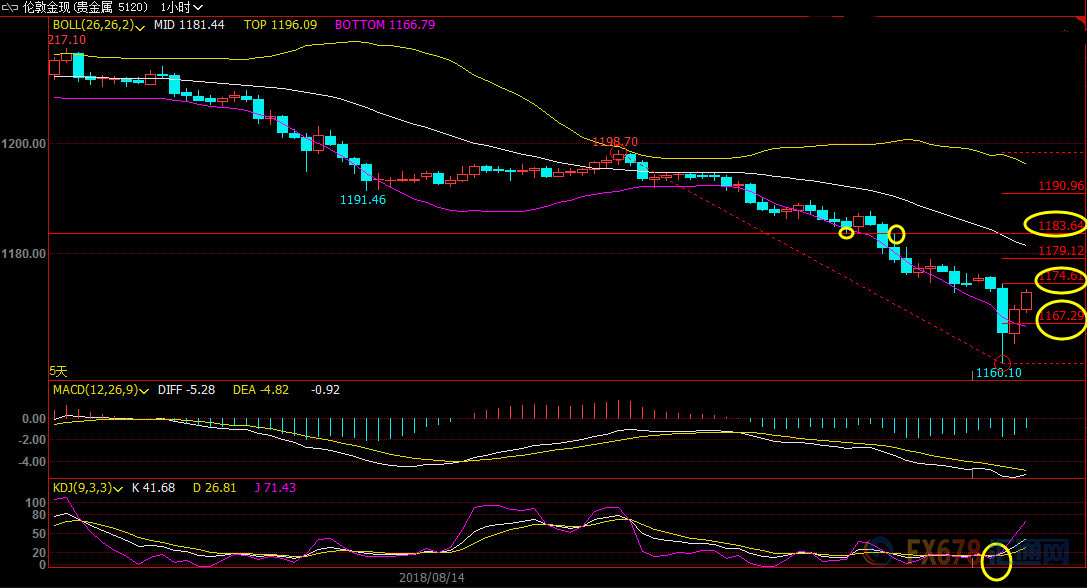This screenshot has width=1087, height=588.
Task: Click the link icon beside 伦敦金现 title
Action: point(10,8)
